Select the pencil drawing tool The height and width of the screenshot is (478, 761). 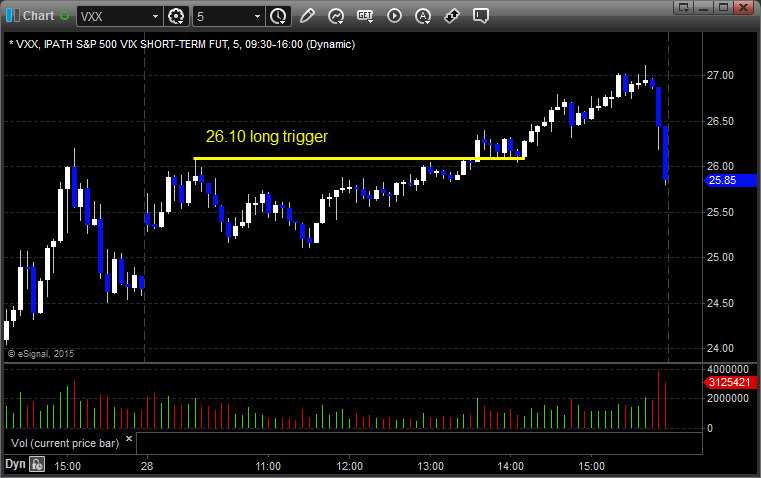(307, 16)
